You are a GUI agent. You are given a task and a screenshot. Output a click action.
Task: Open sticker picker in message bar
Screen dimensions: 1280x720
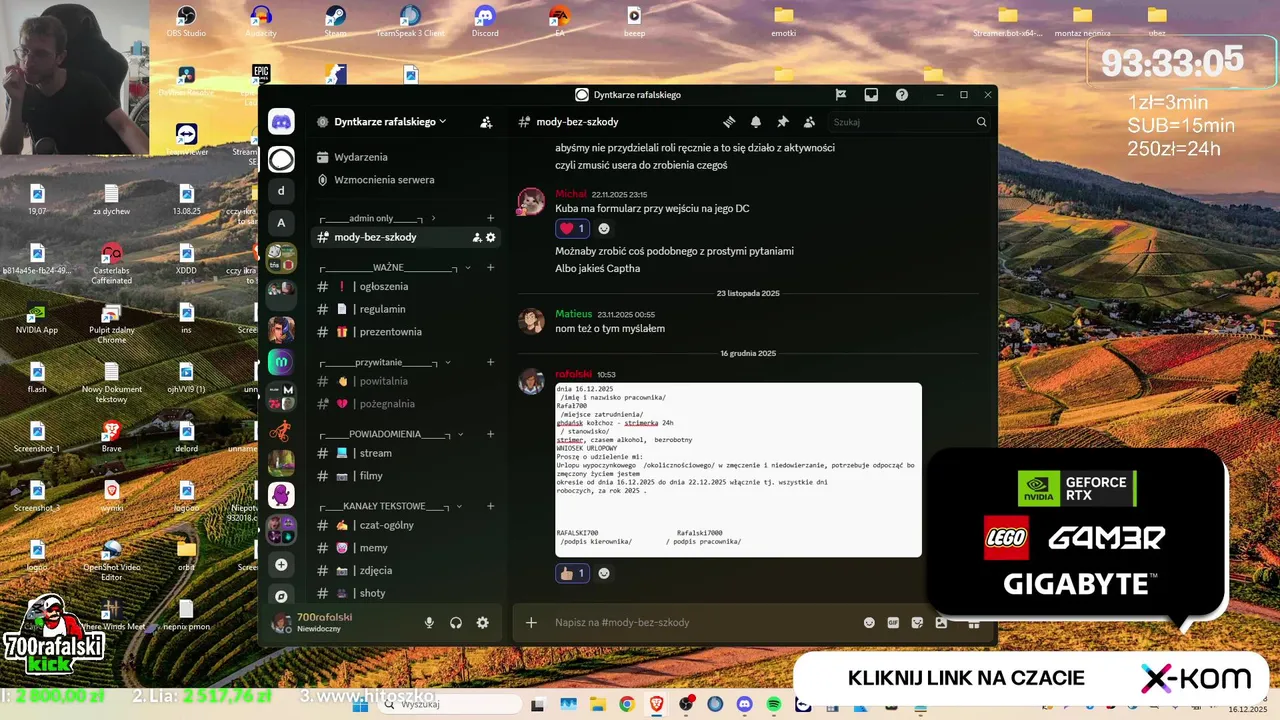(917, 622)
